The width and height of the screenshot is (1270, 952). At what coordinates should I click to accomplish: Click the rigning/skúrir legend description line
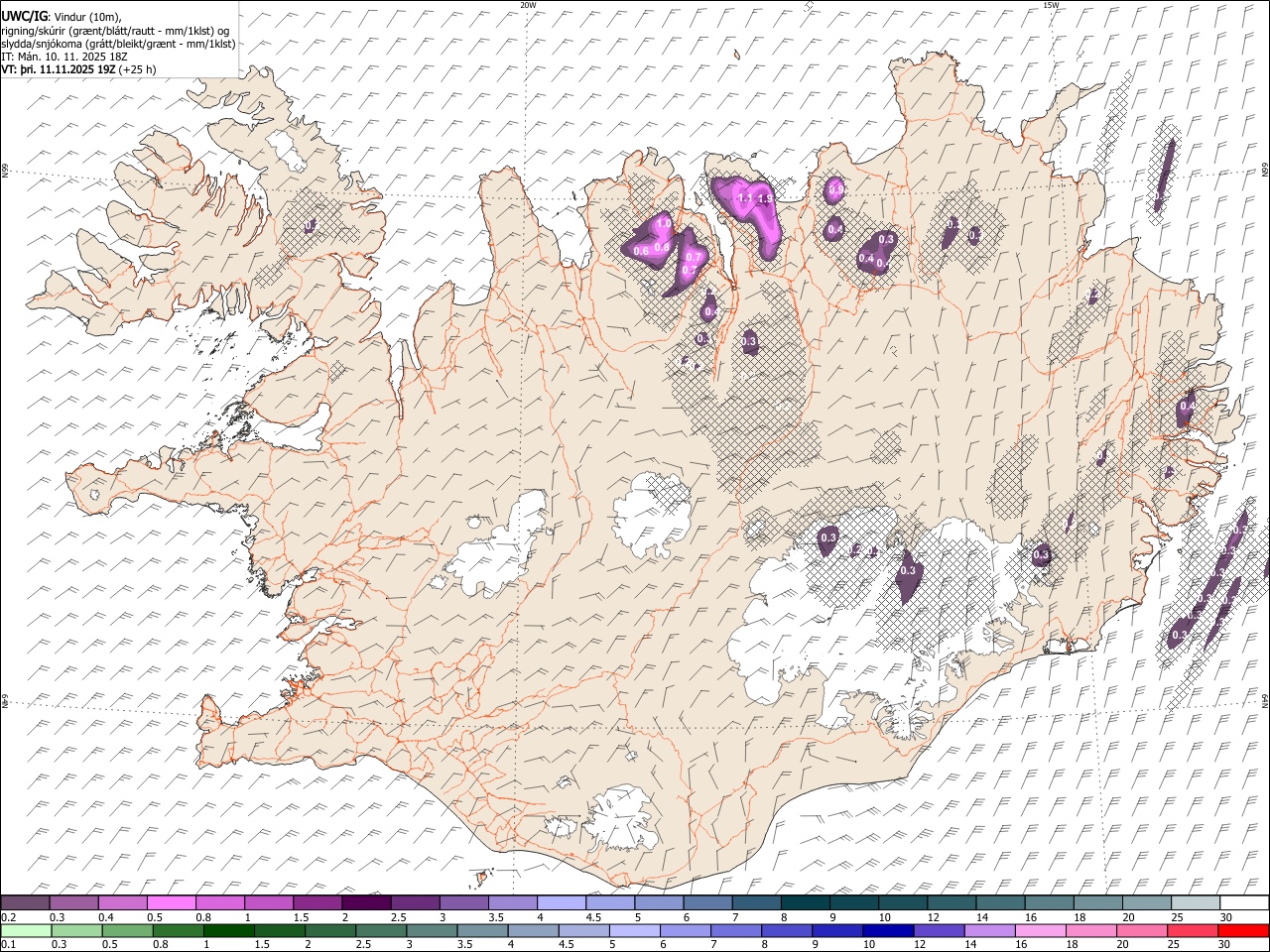pyautogui.click(x=115, y=31)
